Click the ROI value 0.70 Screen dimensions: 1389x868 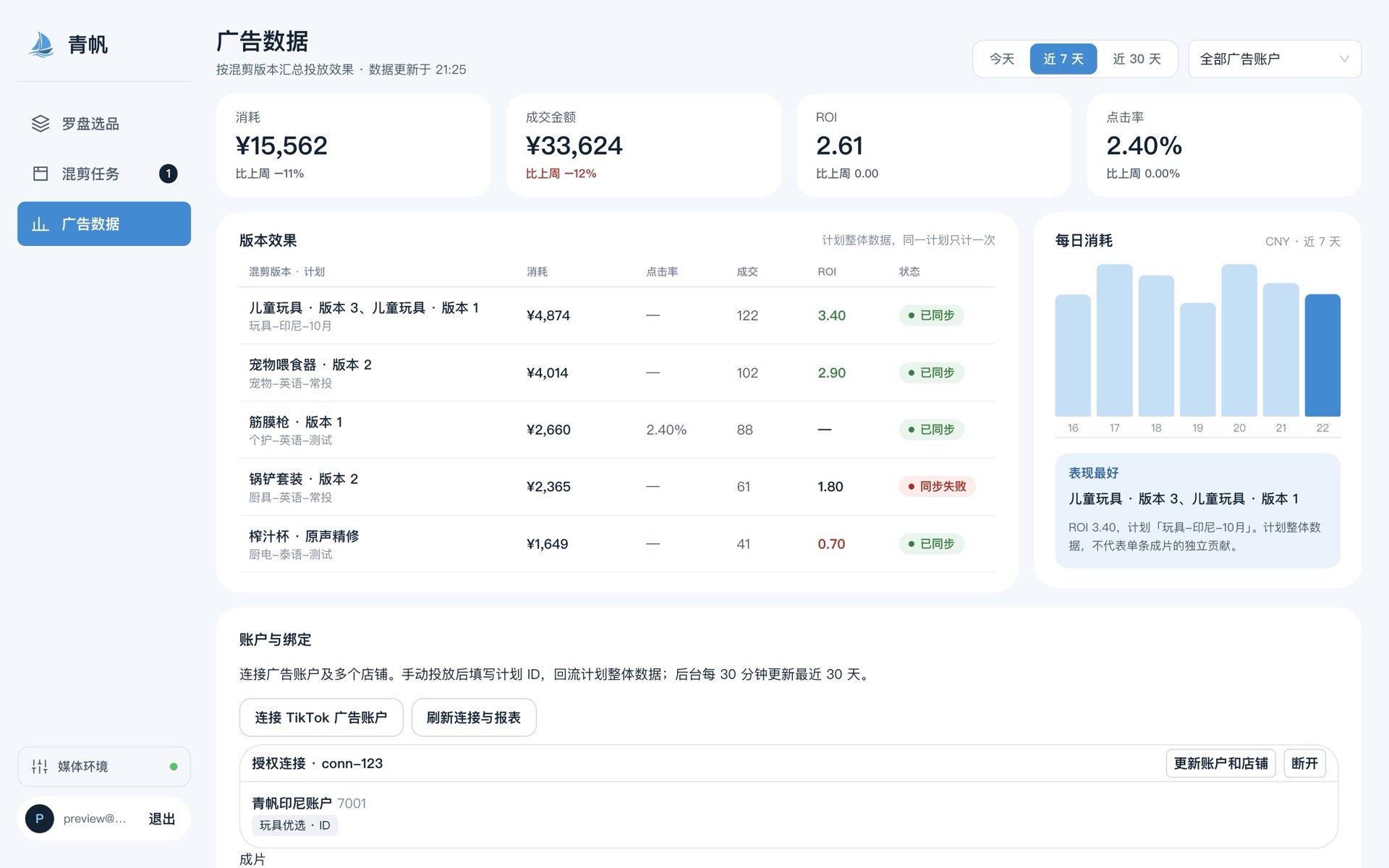coord(831,544)
